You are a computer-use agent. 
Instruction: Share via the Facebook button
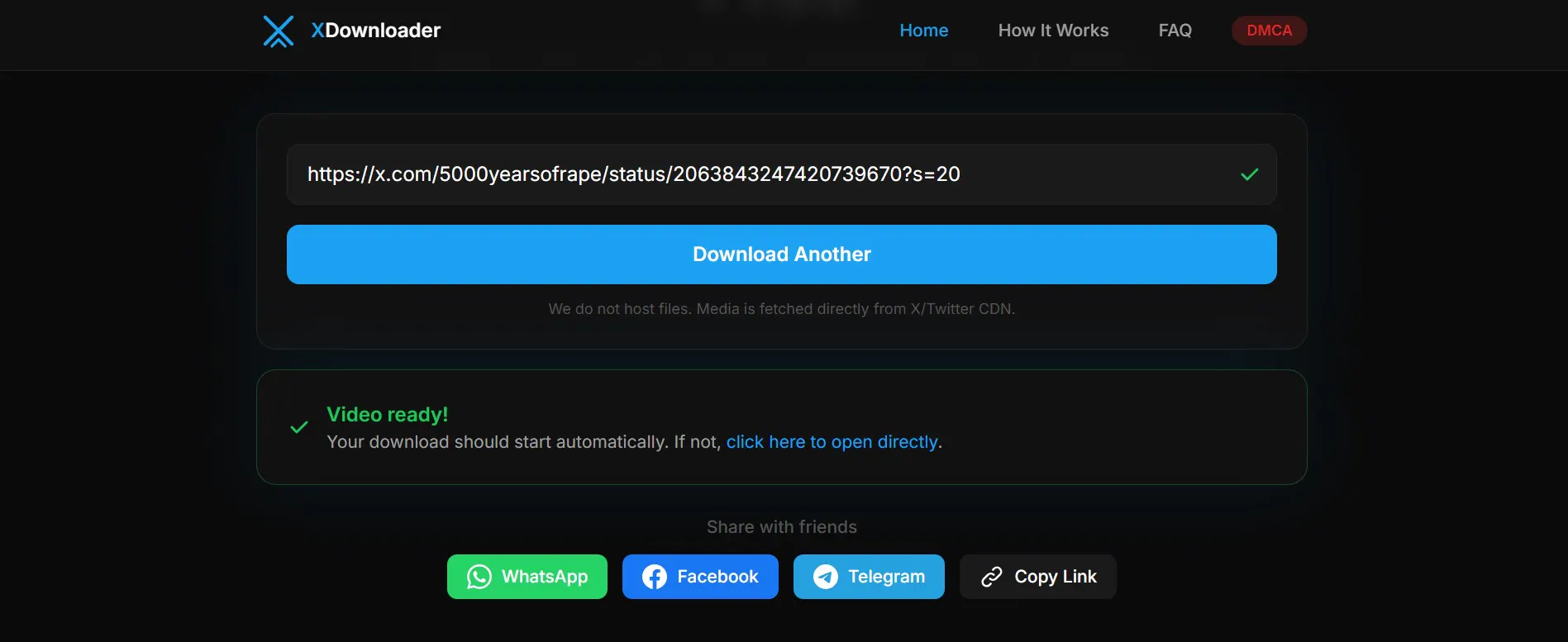(700, 577)
